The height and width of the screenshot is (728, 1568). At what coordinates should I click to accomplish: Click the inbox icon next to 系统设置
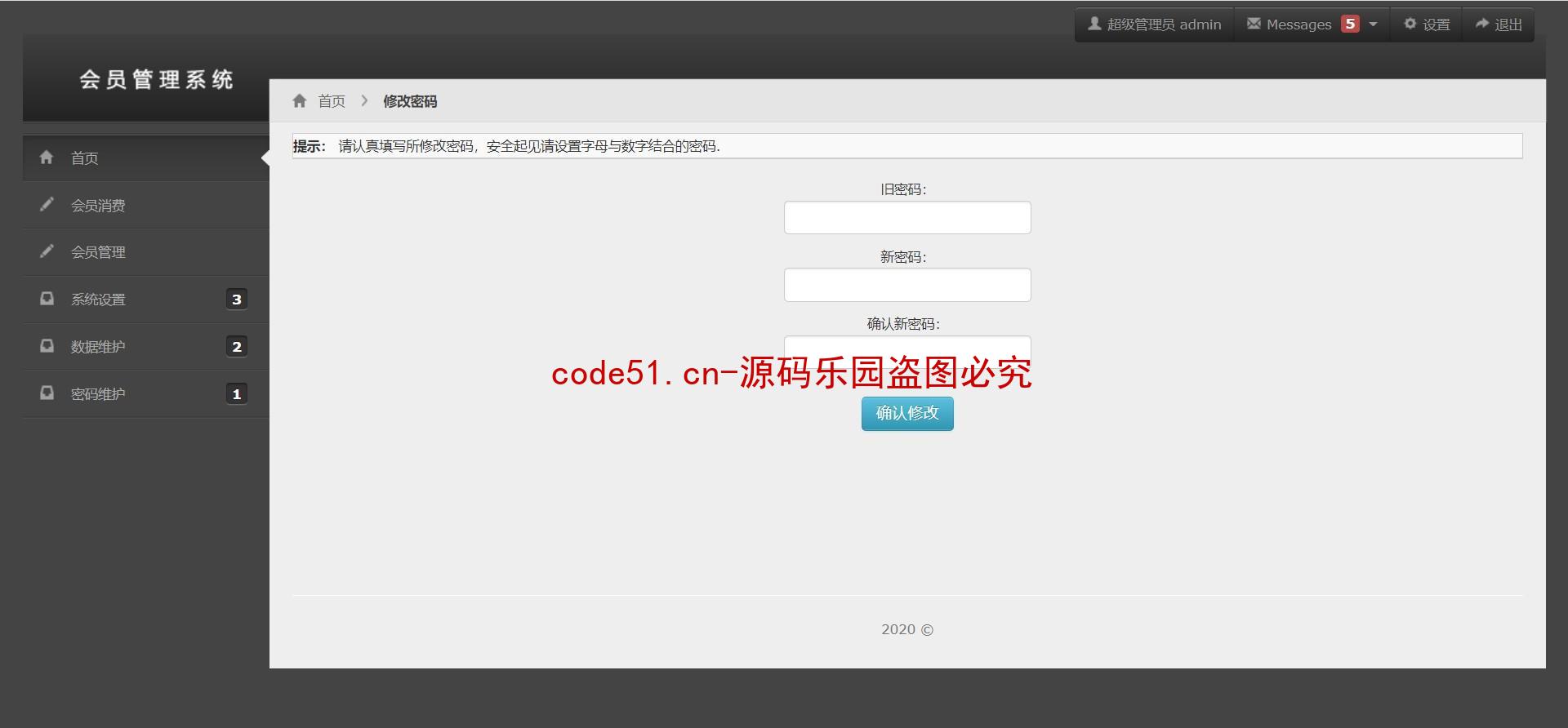(47, 299)
